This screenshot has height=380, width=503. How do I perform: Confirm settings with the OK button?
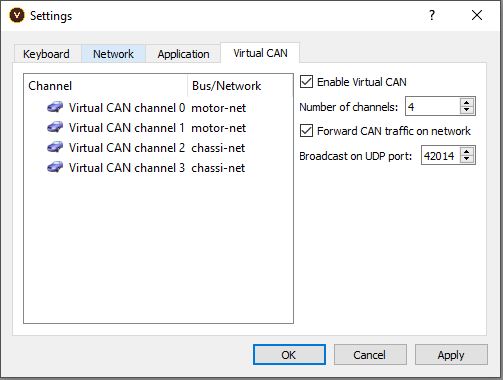click(x=289, y=355)
